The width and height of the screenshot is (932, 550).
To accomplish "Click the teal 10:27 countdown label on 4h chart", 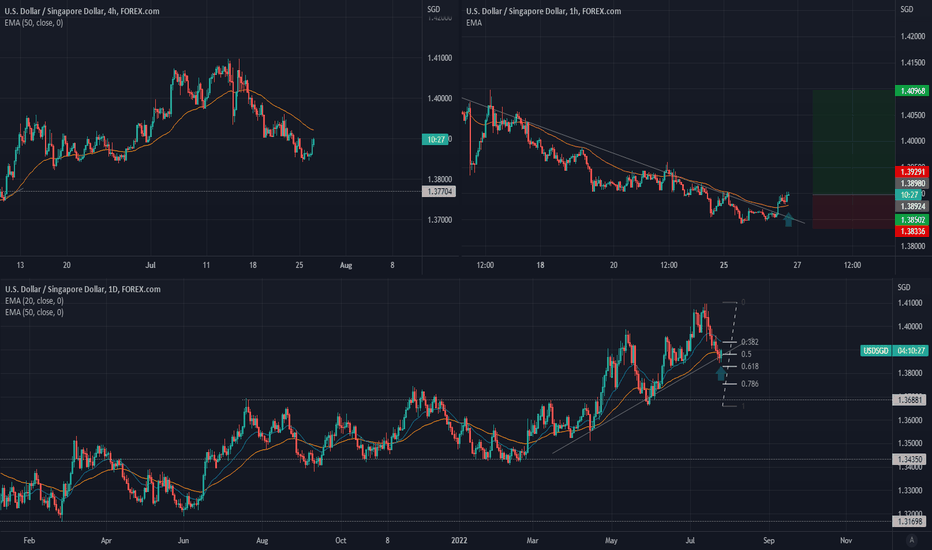I will [x=435, y=140].
